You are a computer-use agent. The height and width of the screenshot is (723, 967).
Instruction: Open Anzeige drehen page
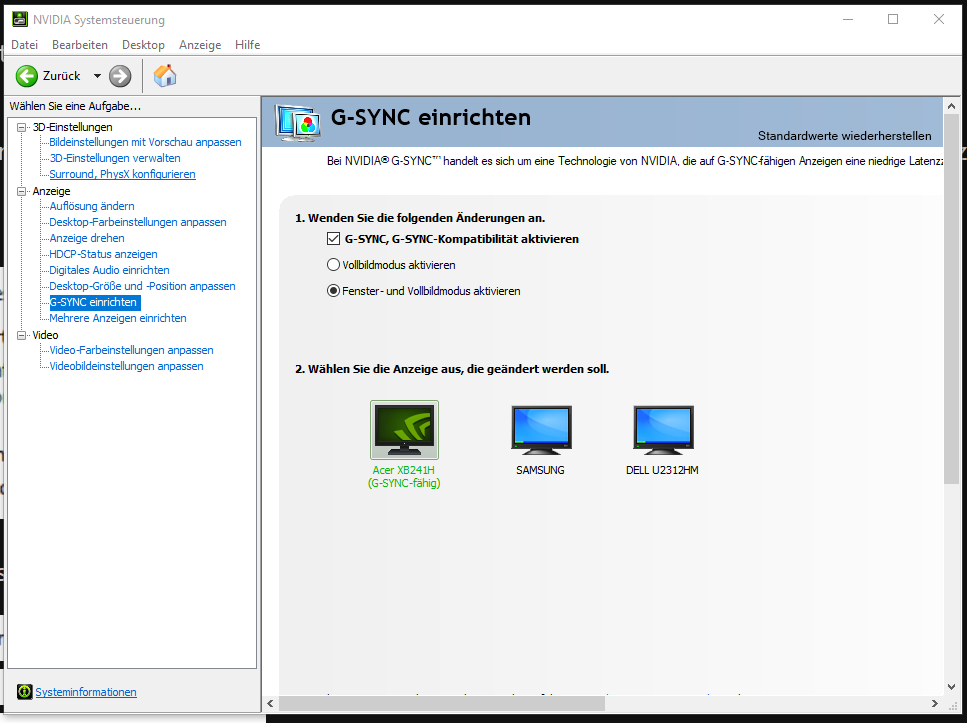[x=87, y=238]
